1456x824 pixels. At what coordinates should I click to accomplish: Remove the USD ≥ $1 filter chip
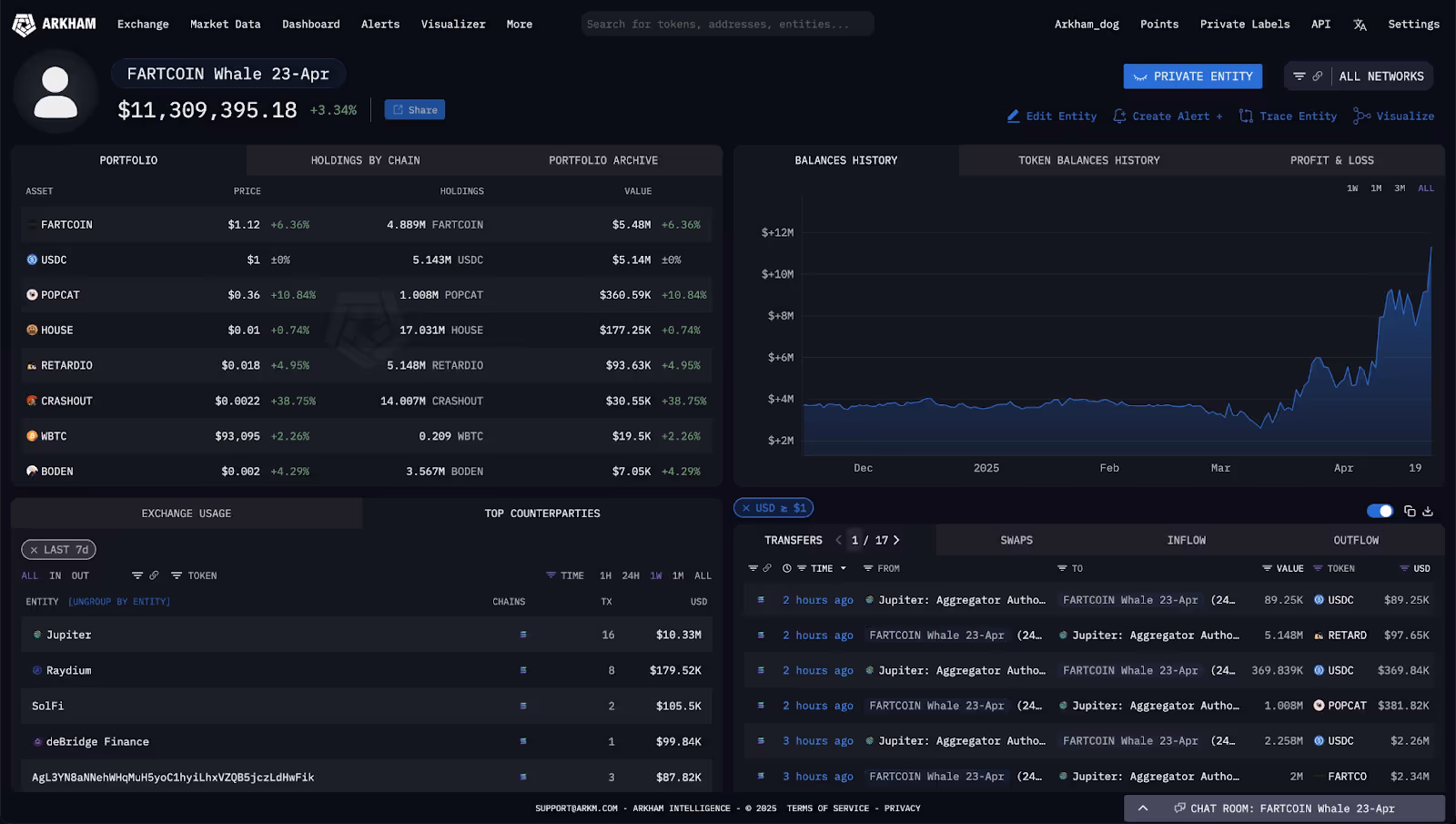click(x=746, y=508)
